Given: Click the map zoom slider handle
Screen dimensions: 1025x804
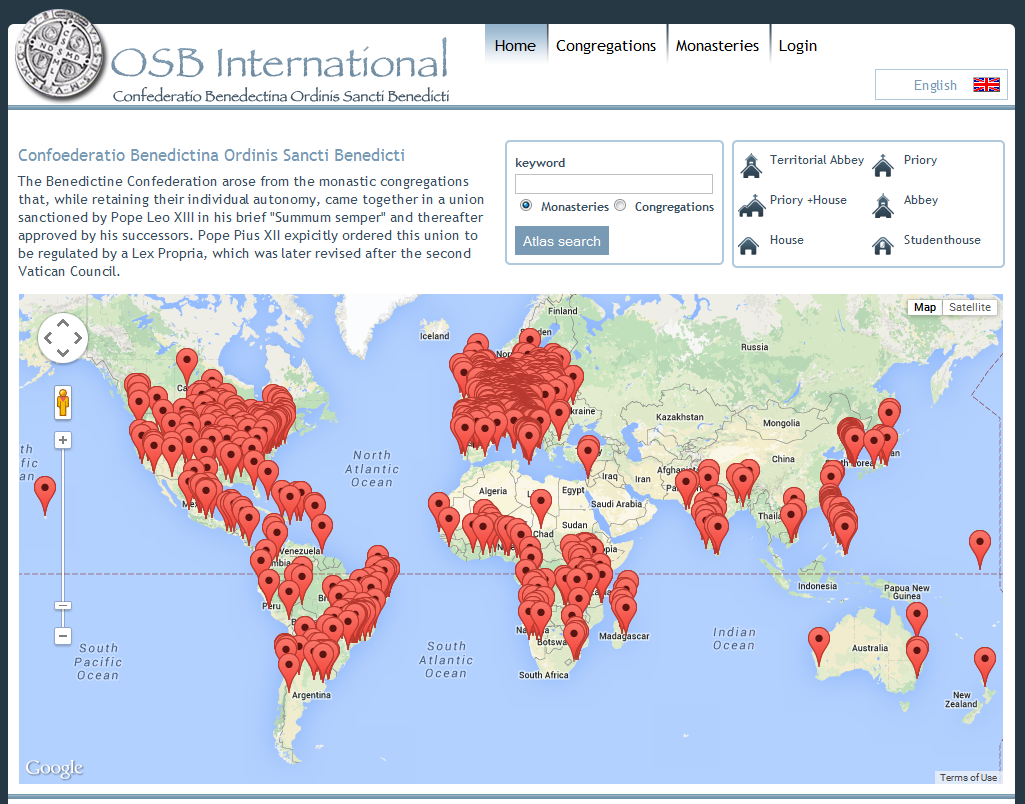Looking at the screenshot, I should coord(63,606).
